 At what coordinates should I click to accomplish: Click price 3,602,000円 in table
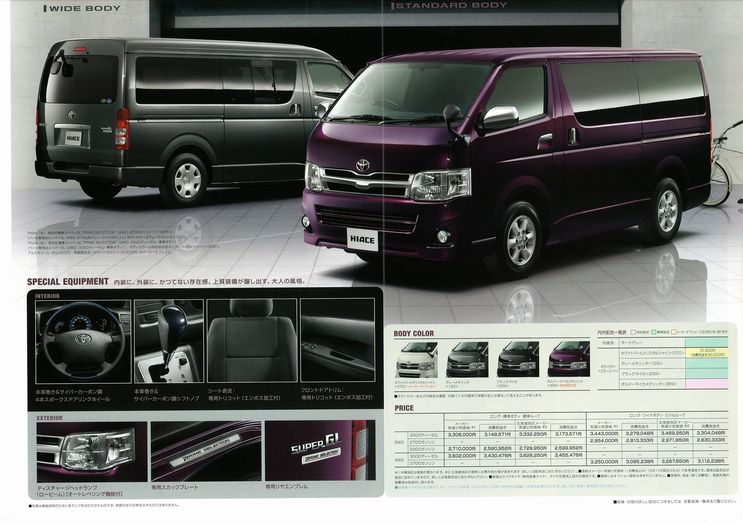pyautogui.click(x=462, y=455)
